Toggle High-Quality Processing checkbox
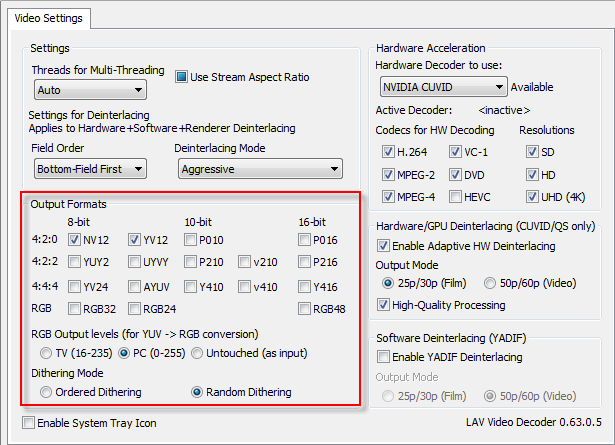 [x=383, y=305]
